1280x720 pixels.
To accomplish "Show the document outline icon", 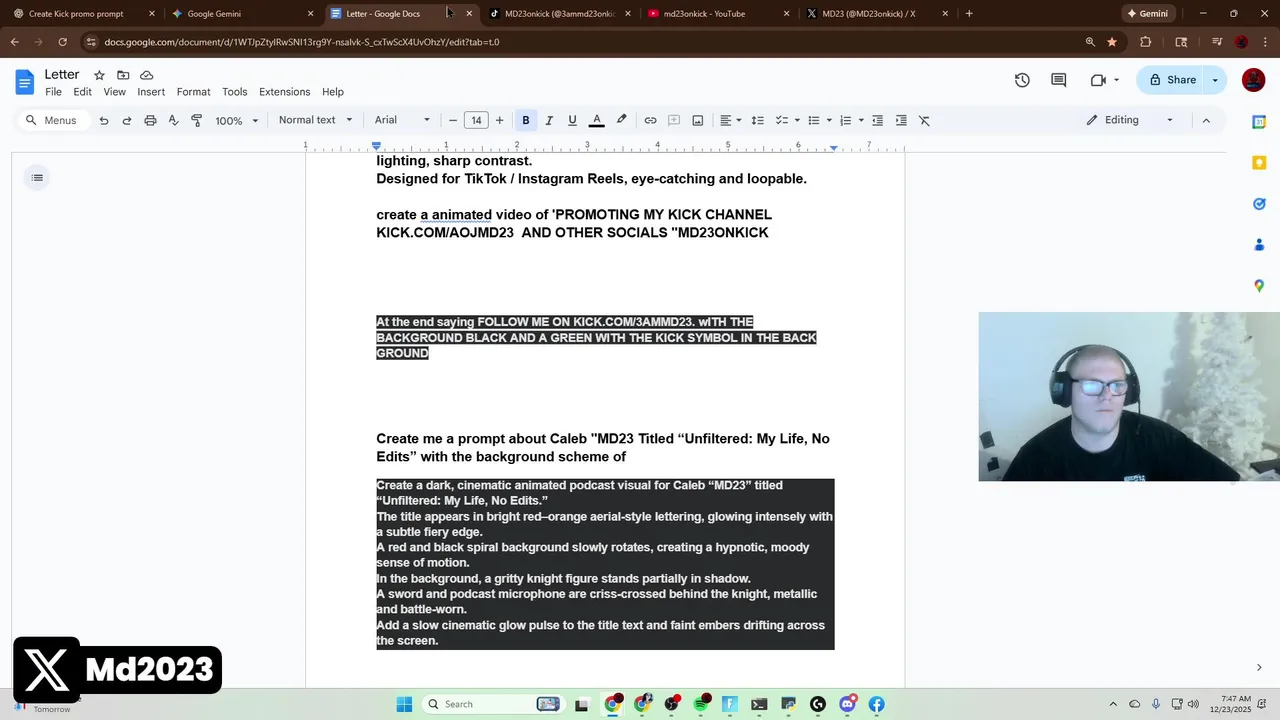I will click(37, 178).
